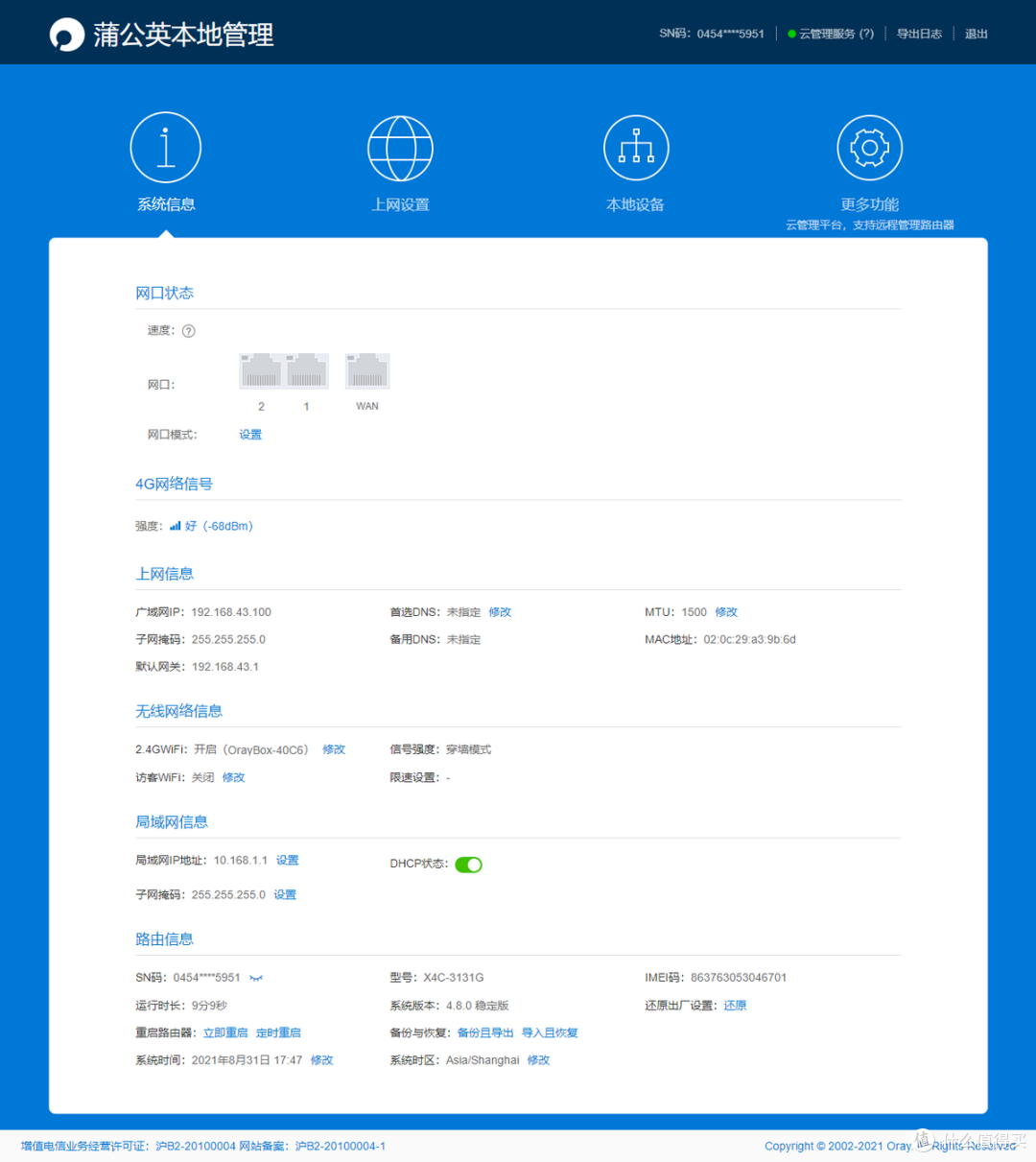Screen dimensions: 1036x1162
Task: Click the 蒲公英 logo icon in header
Action: [x=66, y=35]
